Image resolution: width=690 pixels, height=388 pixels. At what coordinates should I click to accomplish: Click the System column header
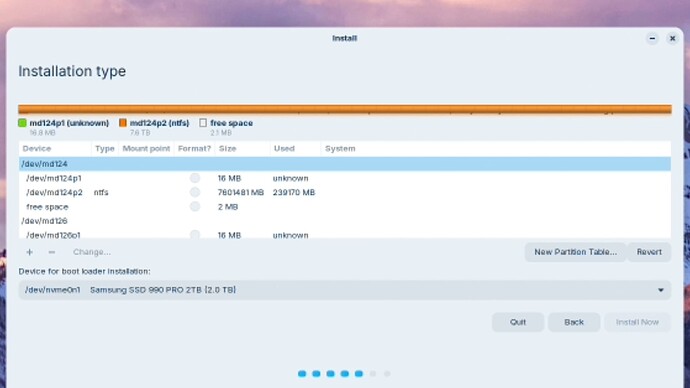496,149
